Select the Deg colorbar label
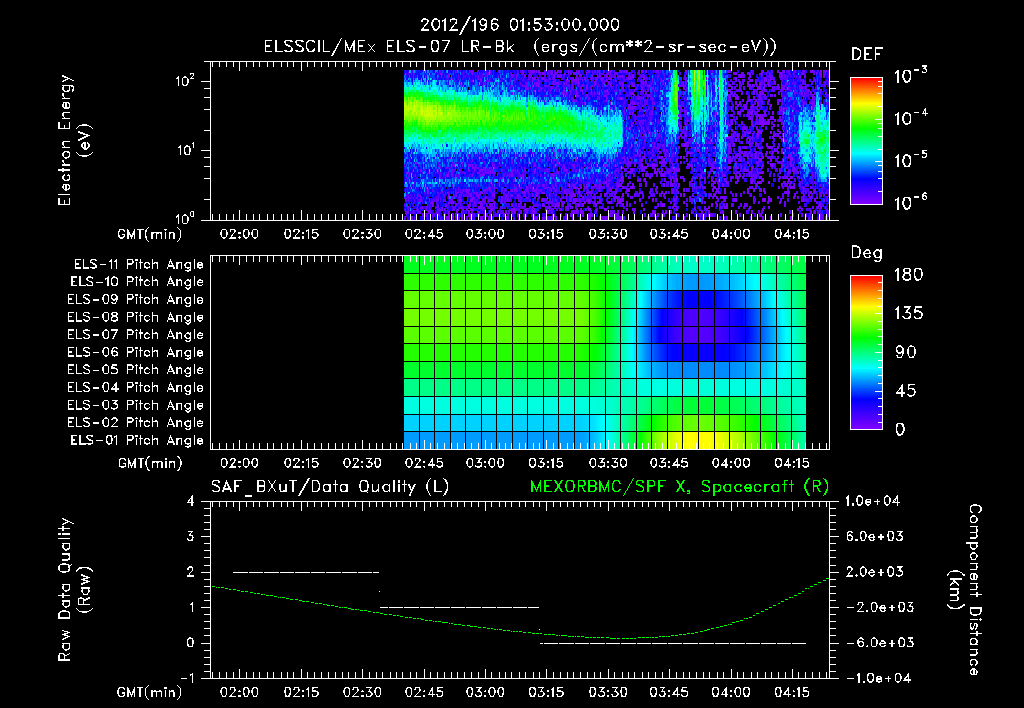The image size is (1024, 708). pyautogui.click(x=867, y=253)
